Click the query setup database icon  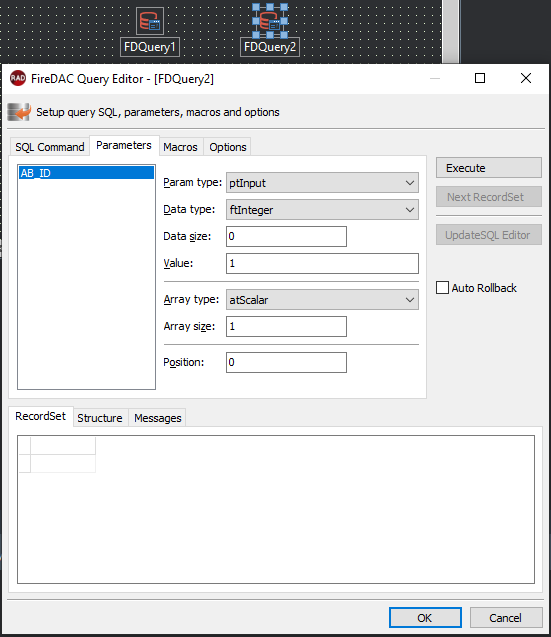19,112
